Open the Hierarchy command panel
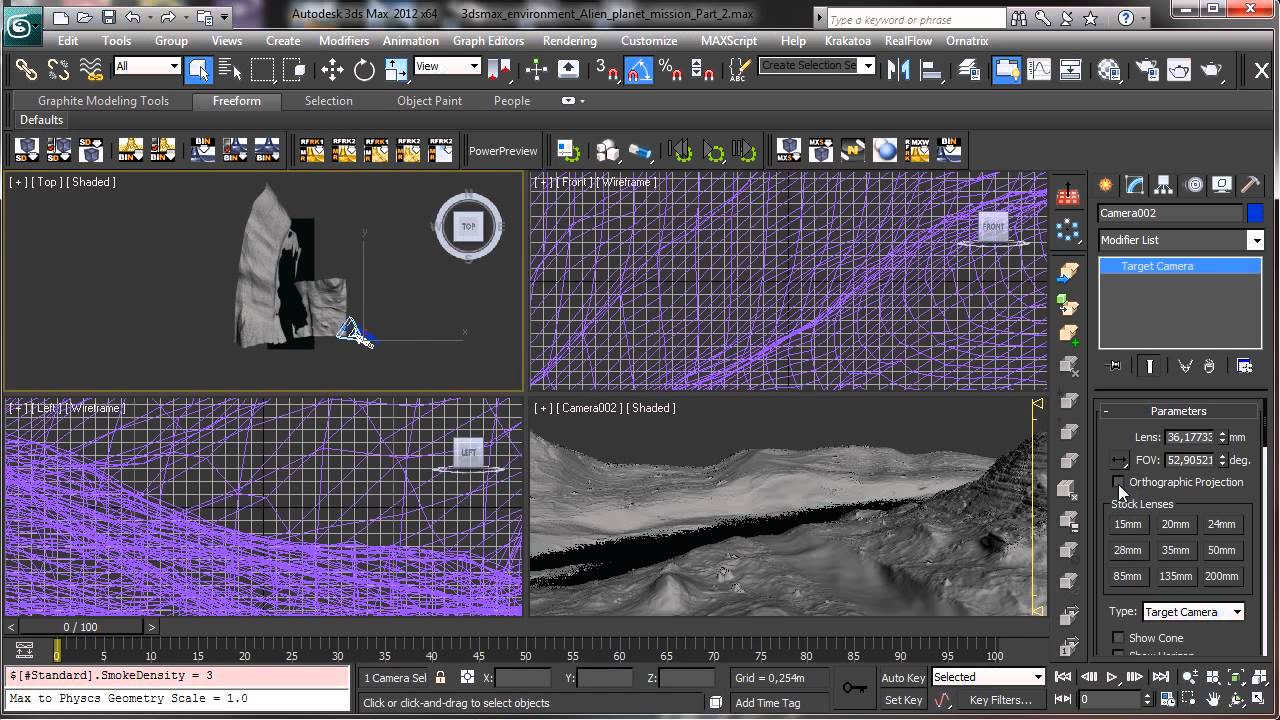Screen dimensions: 1280x720 click(x=1164, y=185)
